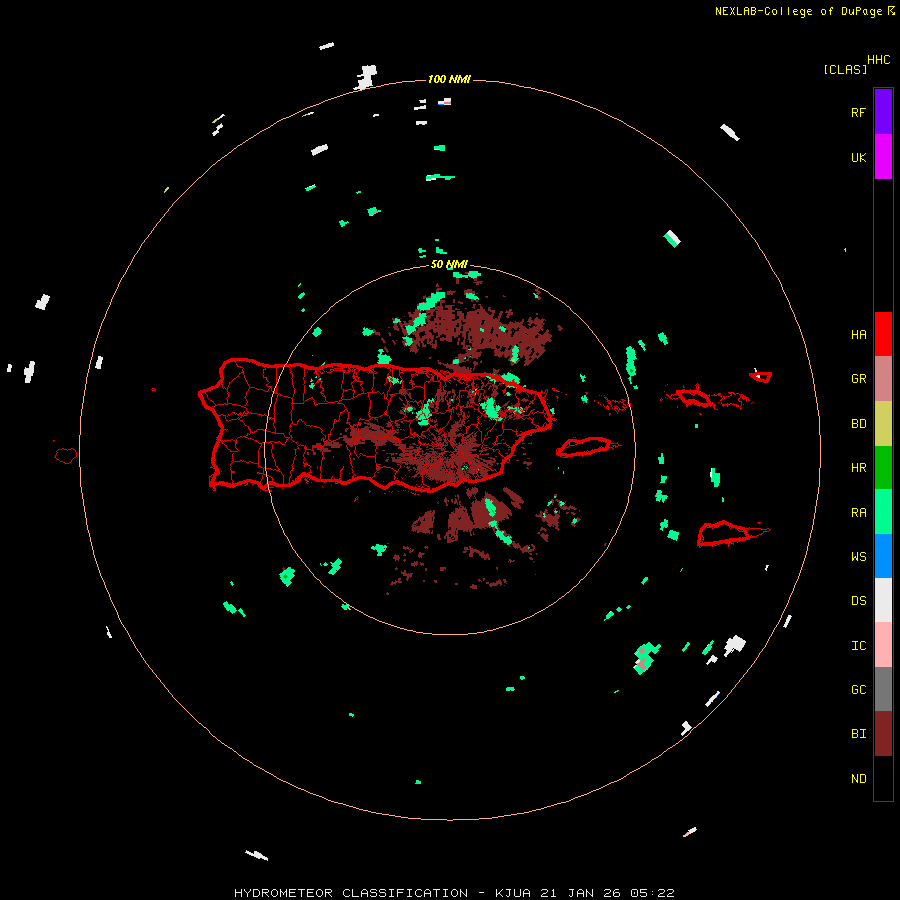The width and height of the screenshot is (900, 900).
Task: Click the BI legend label
Action: tap(858, 734)
